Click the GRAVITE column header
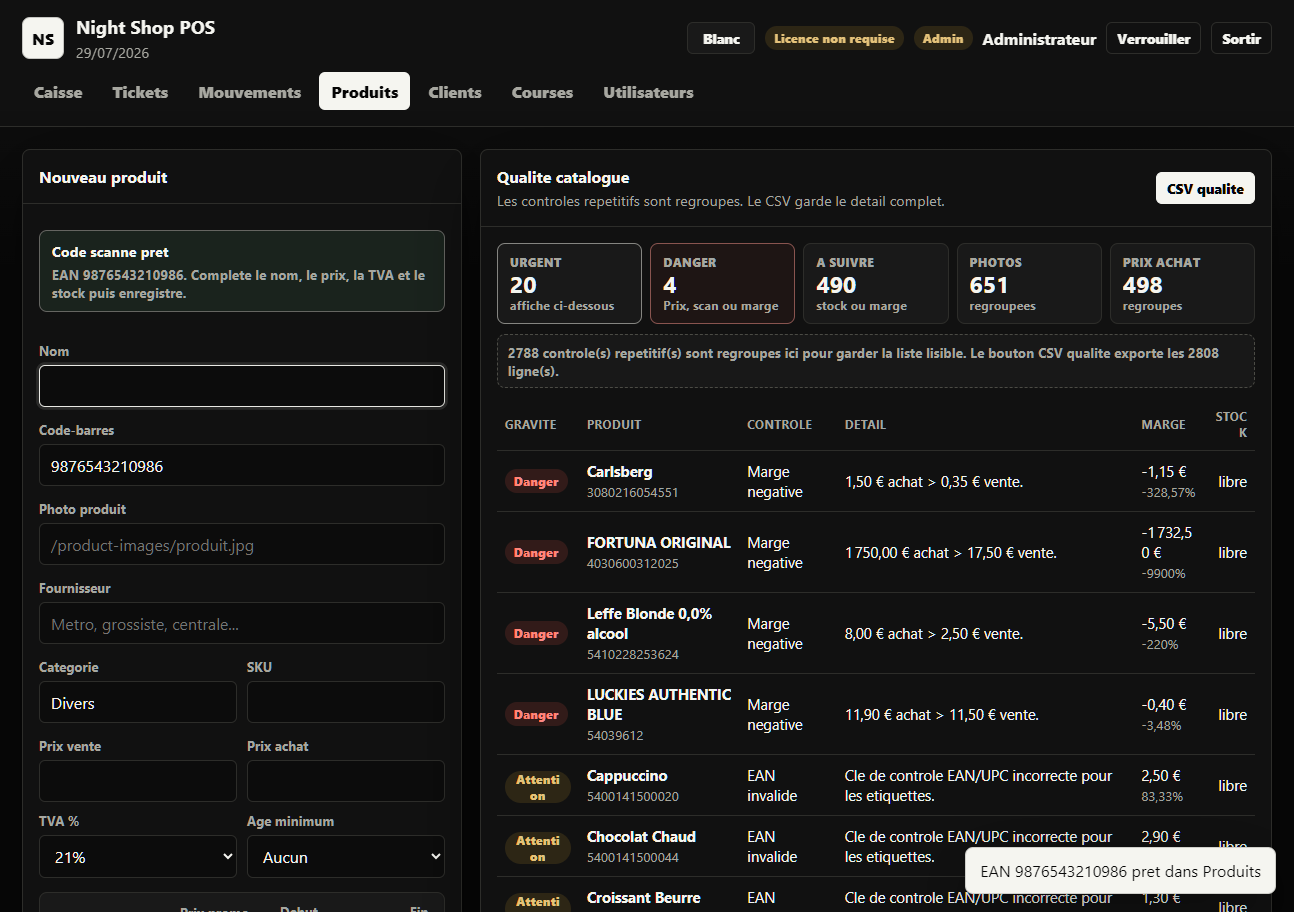Viewport: 1294px width, 912px height. (530, 425)
